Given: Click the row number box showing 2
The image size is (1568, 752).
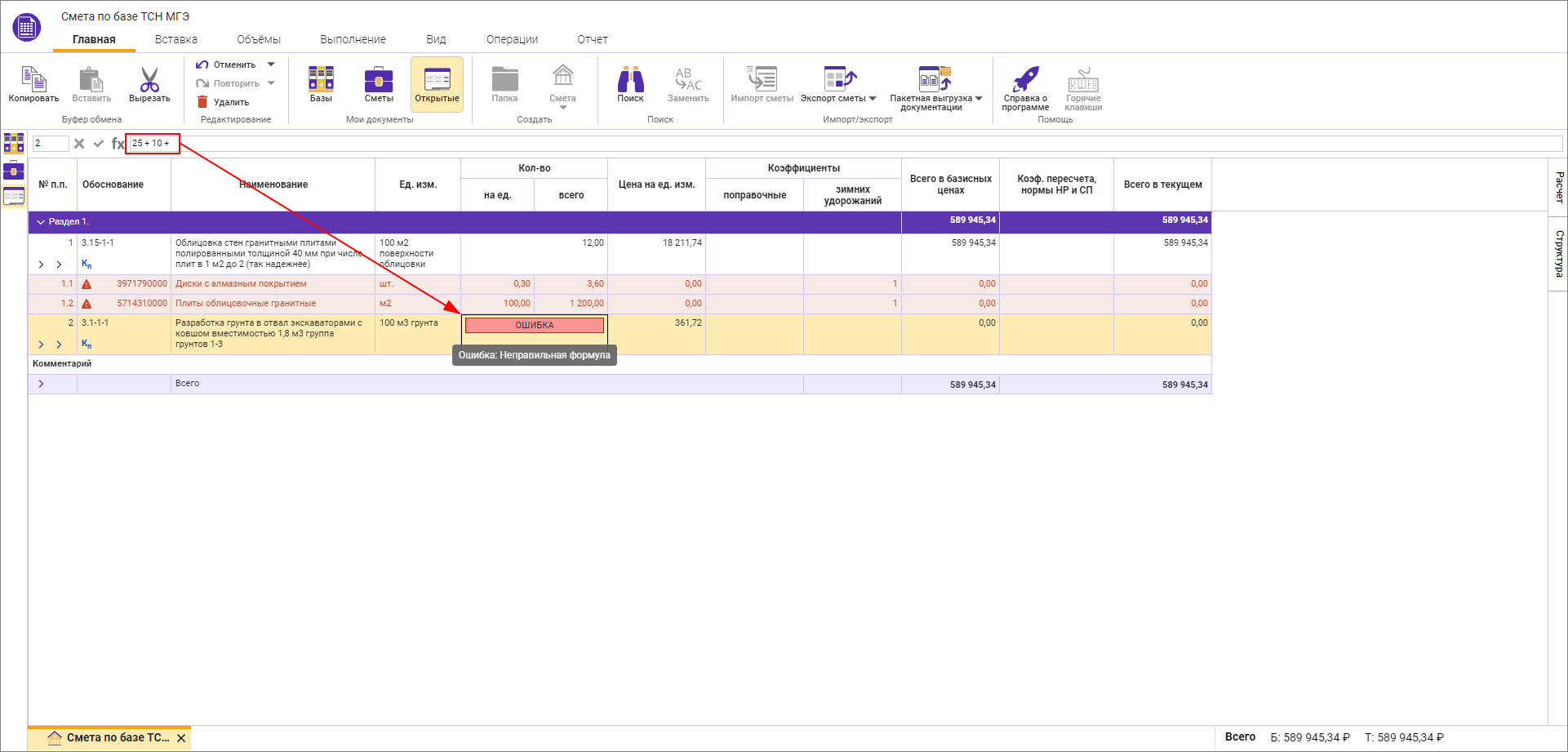Looking at the screenshot, I should click(x=51, y=144).
